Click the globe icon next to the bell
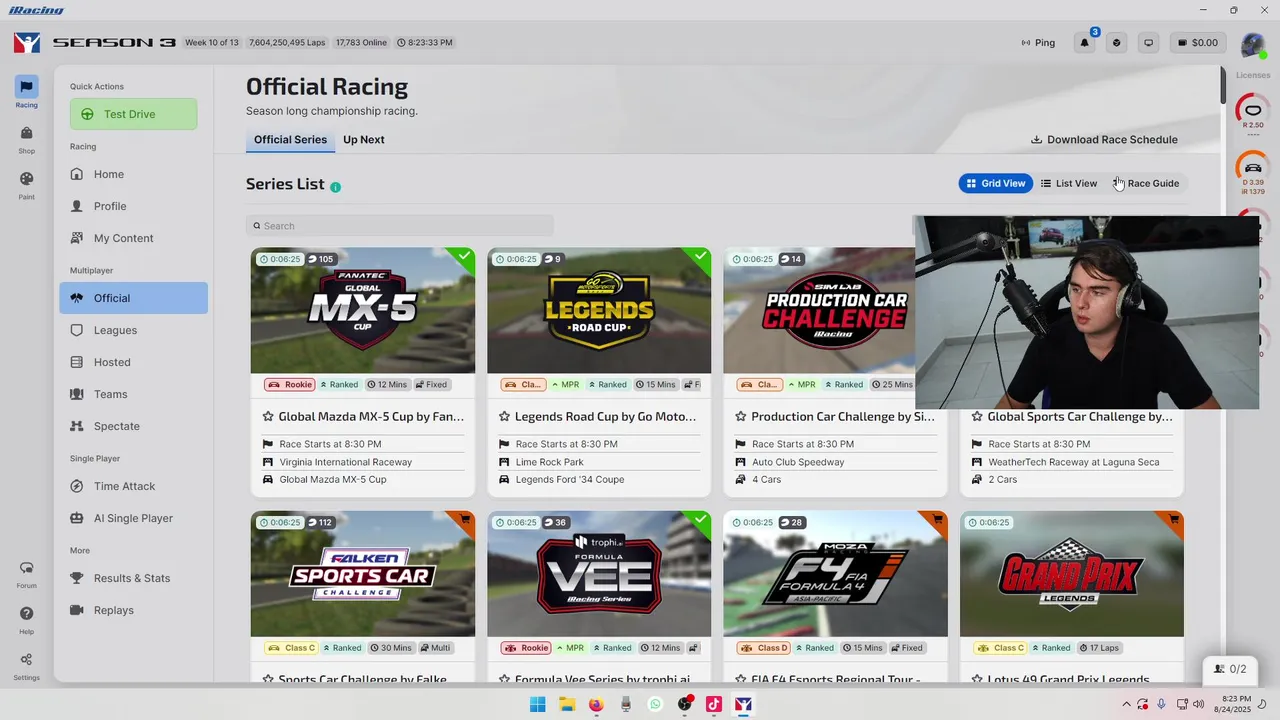The height and width of the screenshot is (720, 1280). click(x=1117, y=43)
